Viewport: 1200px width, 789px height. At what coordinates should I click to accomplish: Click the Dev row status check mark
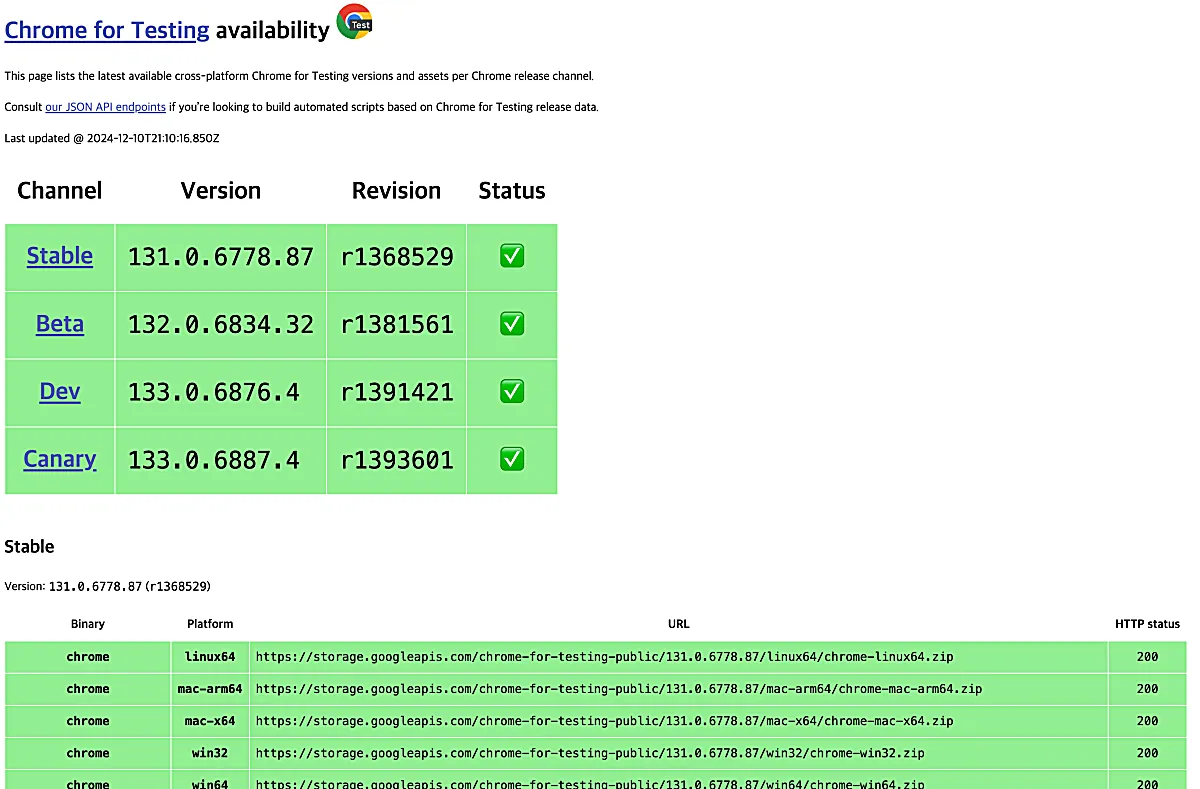[x=512, y=392]
